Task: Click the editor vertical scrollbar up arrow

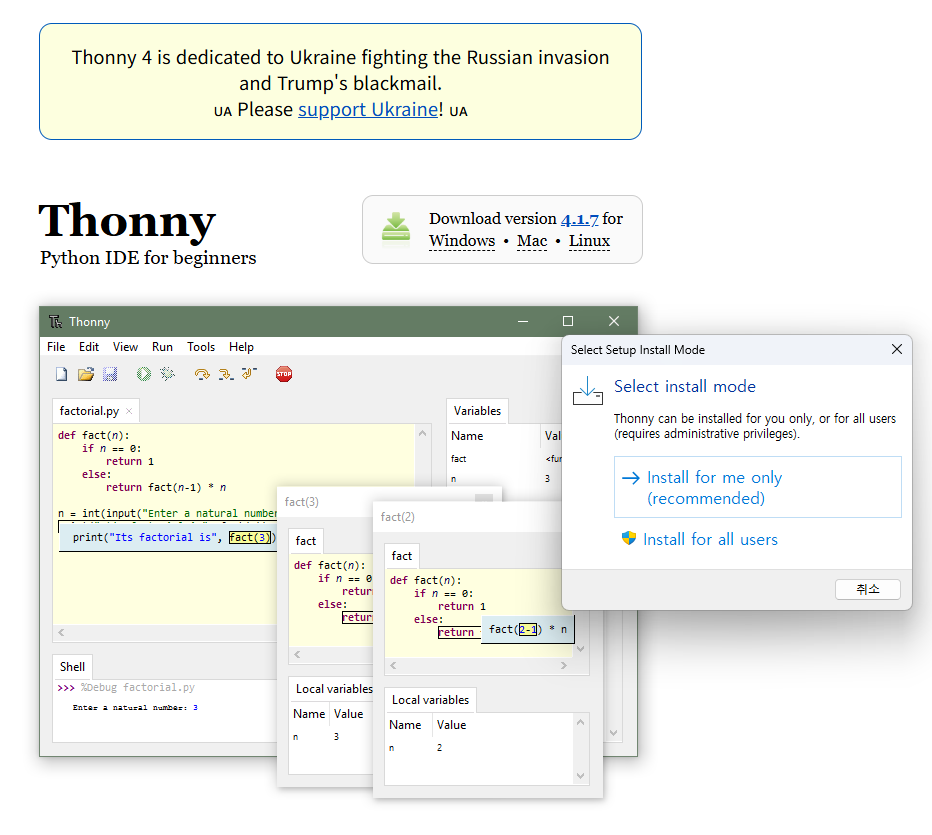Action: tap(423, 433)
